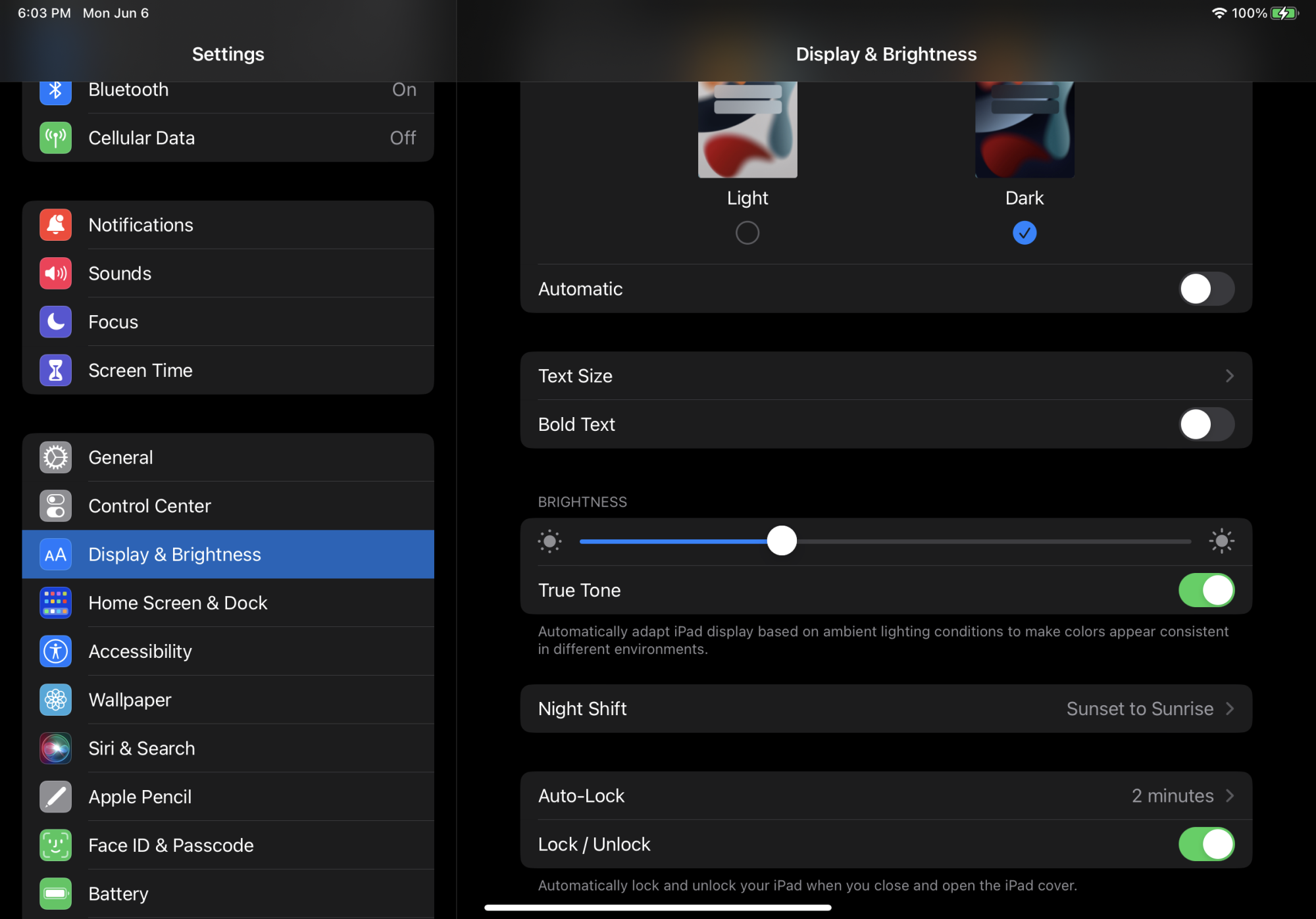Click the Notifications bell icon
1316x919 pixels.
[55, 225]
